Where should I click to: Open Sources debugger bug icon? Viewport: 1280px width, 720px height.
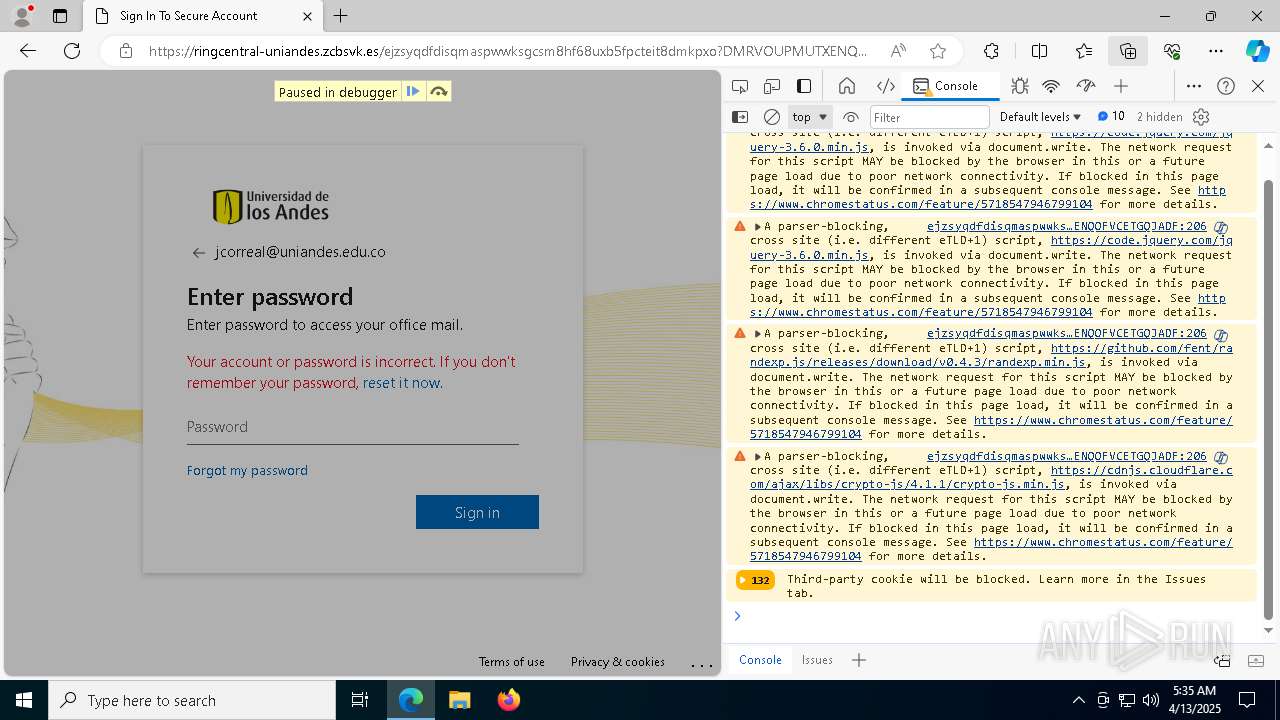coord(1019,86)
